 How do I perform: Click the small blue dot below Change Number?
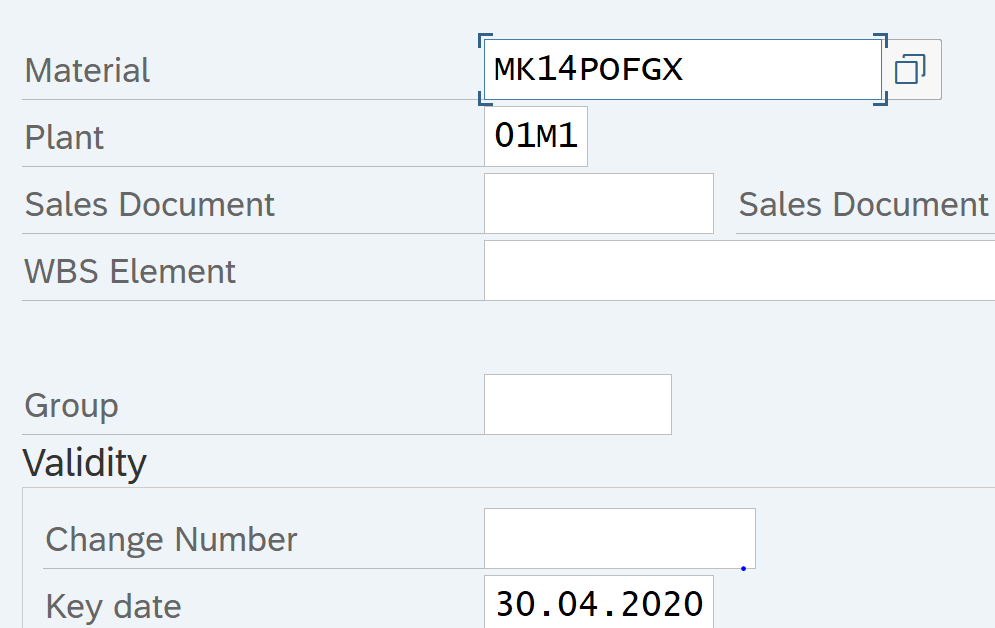(x=744, y=569)
